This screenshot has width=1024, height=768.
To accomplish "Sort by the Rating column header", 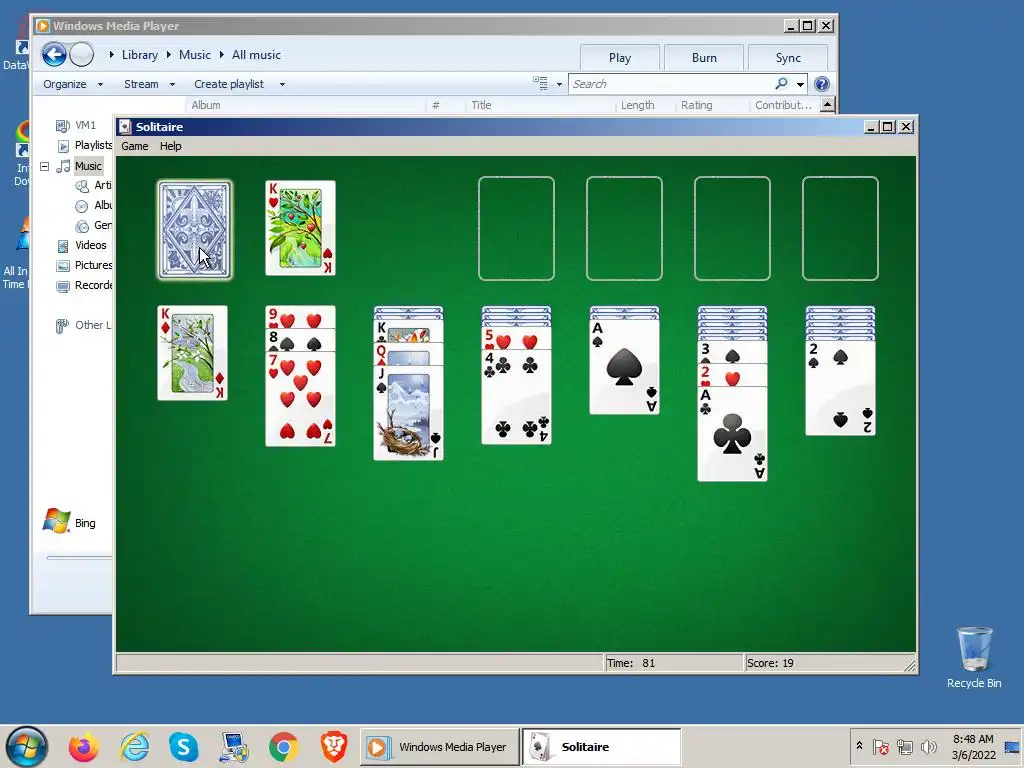I will [696, 105].
